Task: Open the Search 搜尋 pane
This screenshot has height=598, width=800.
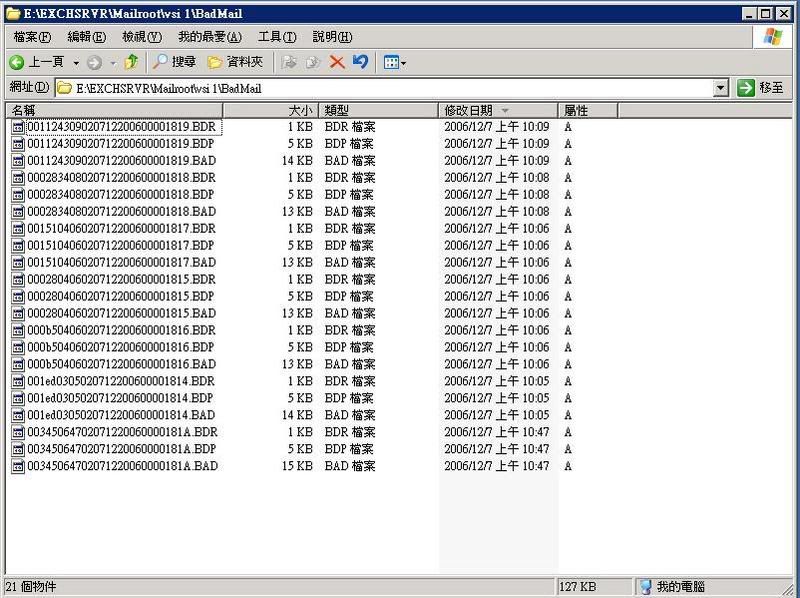Action: point(175,62)
